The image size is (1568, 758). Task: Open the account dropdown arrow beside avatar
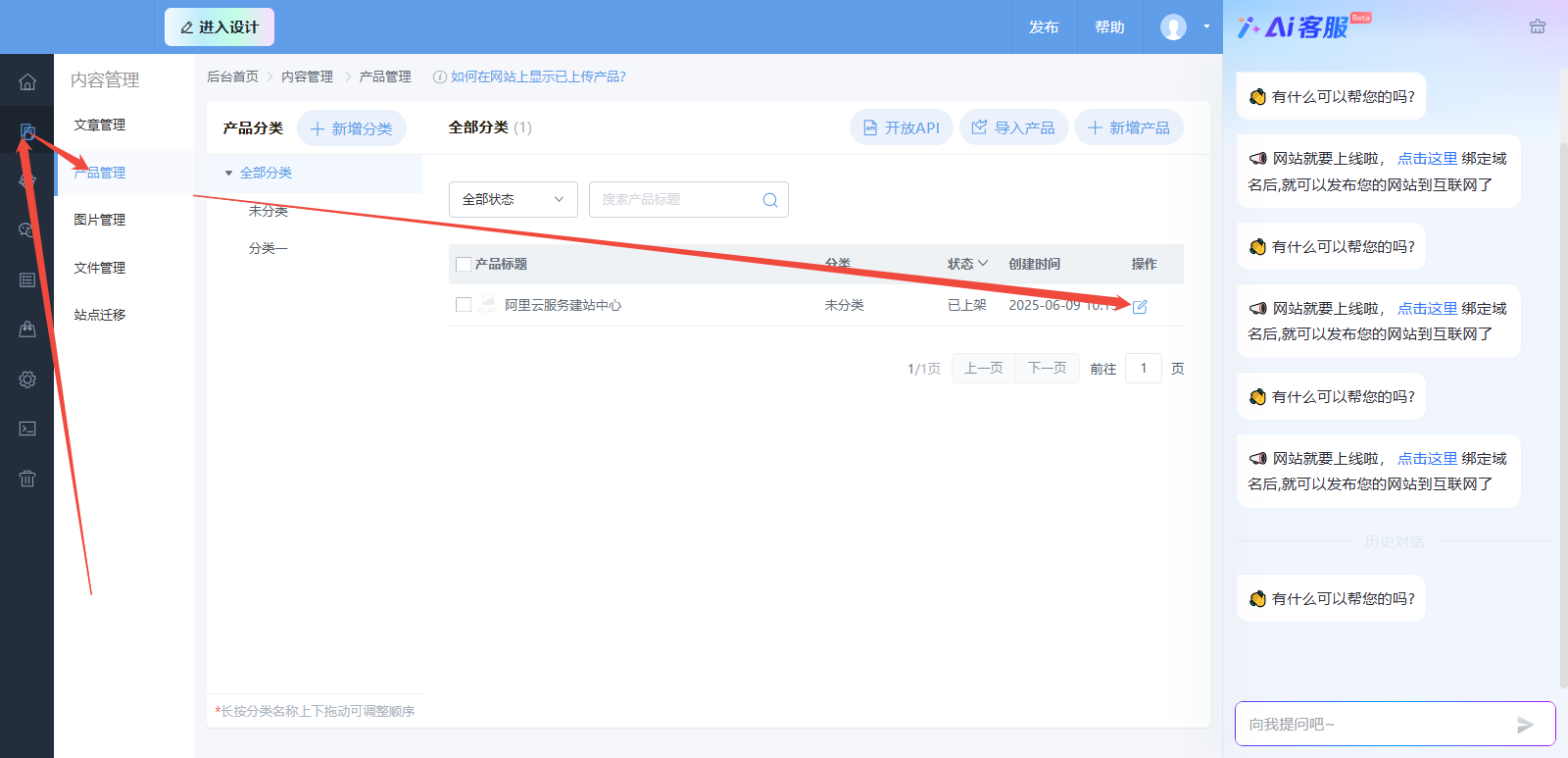[1206, 26]
